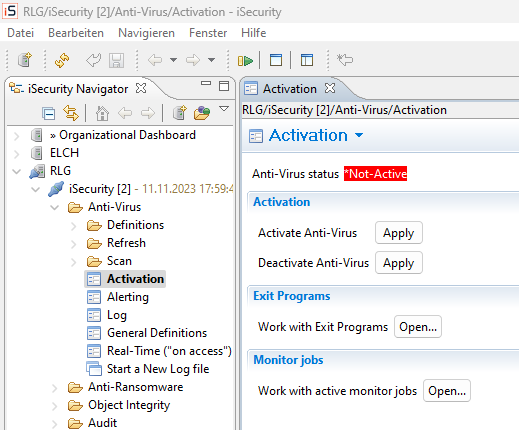The height and width of the screenshot is (430, 519).
Task: Click the undo arrow toolbar icon
Action: coord(93,60)
